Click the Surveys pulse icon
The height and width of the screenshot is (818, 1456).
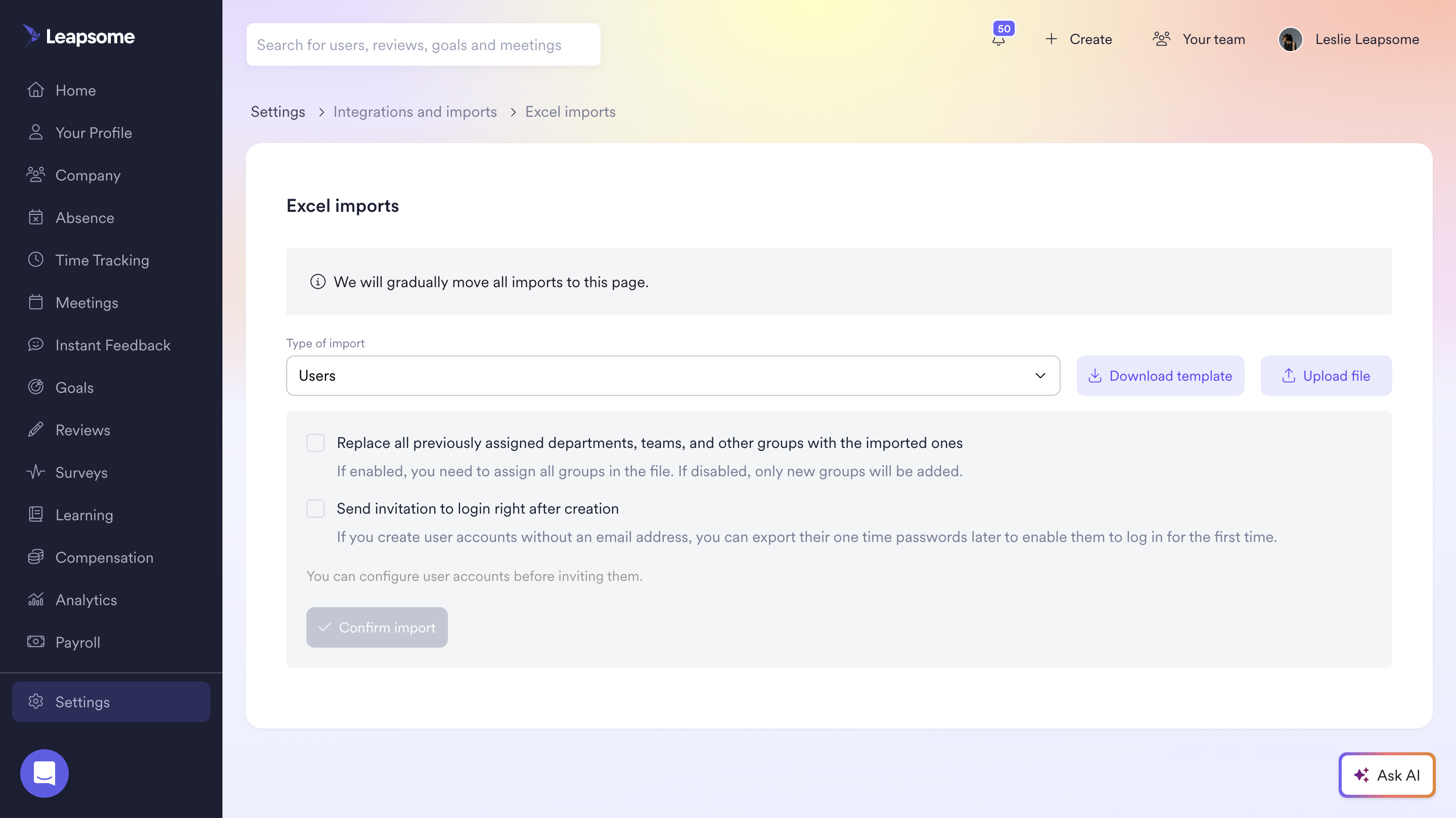pos(35,472)
